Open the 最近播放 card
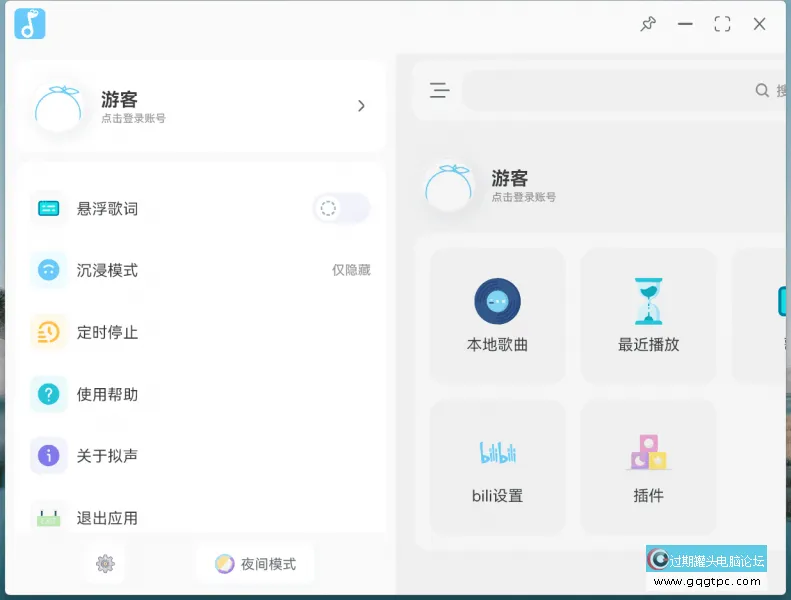Image resolution: width=791 pixels, height=600 pixels. (x=649, y=316)
